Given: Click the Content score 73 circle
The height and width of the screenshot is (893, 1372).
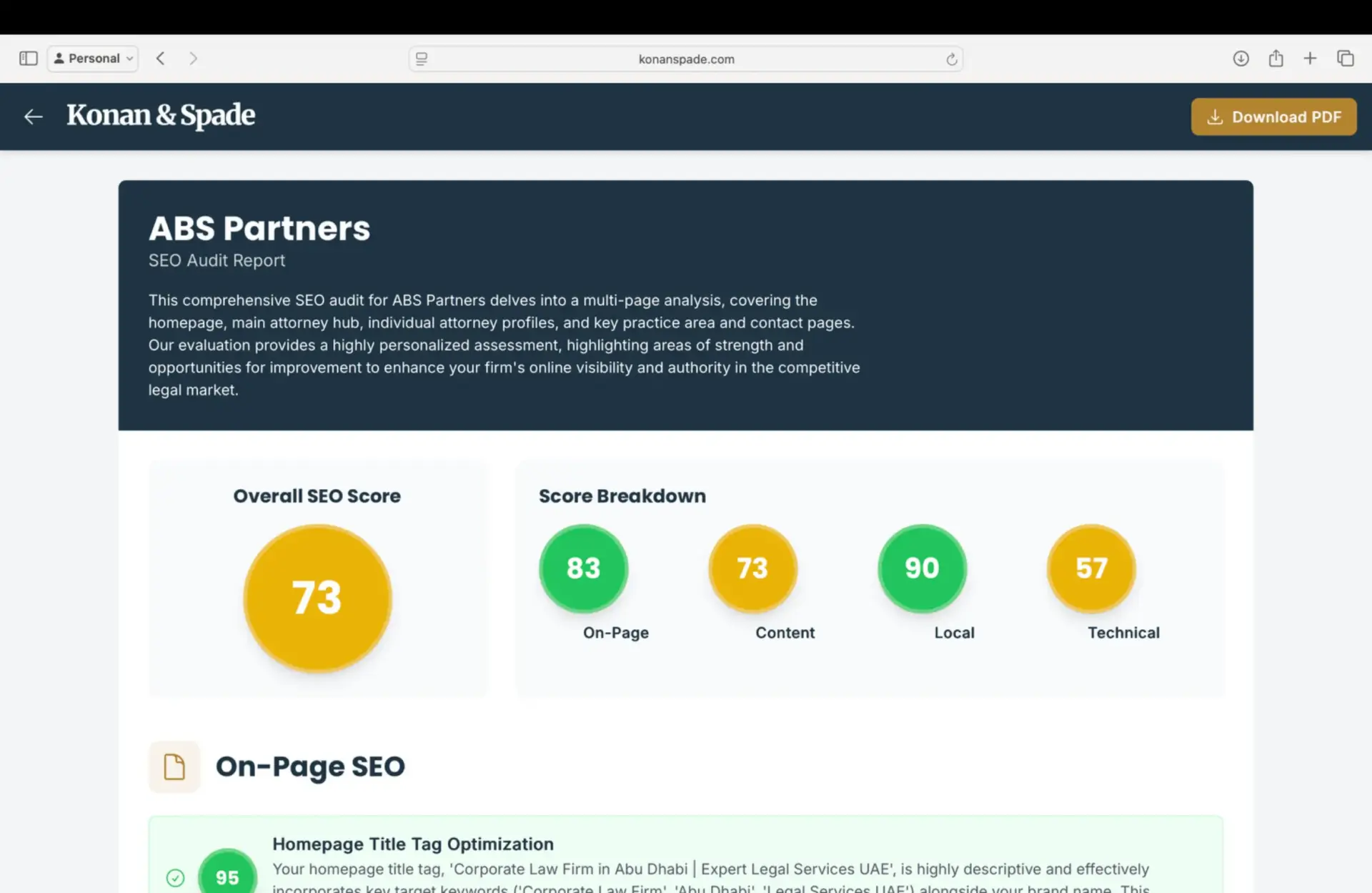Looking at the screenshot, I should 752,568.
